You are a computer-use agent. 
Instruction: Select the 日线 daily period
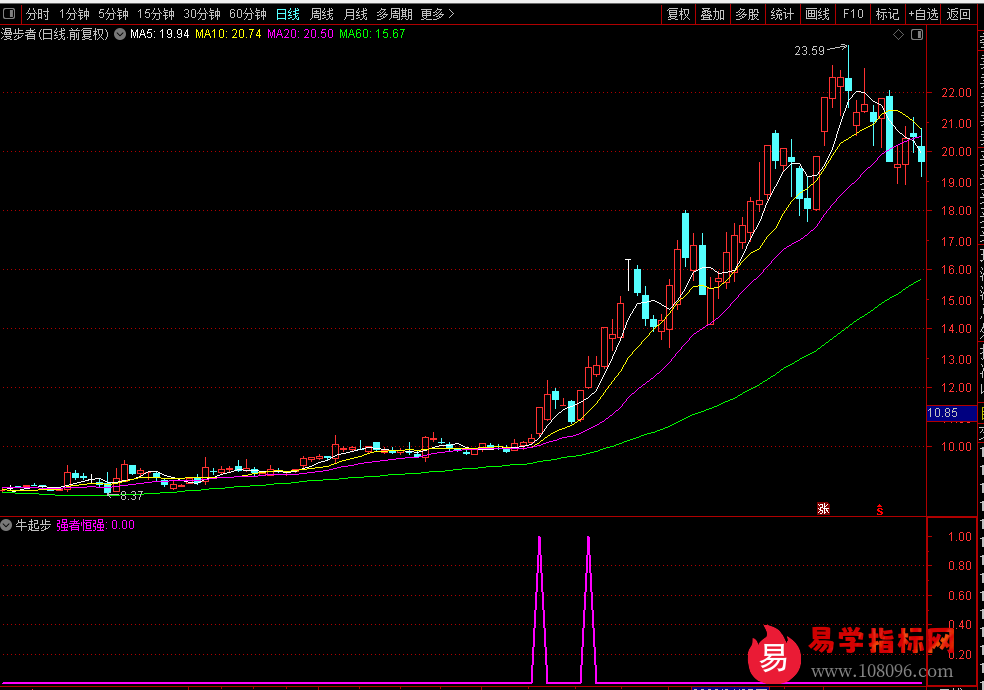point(288,14)
